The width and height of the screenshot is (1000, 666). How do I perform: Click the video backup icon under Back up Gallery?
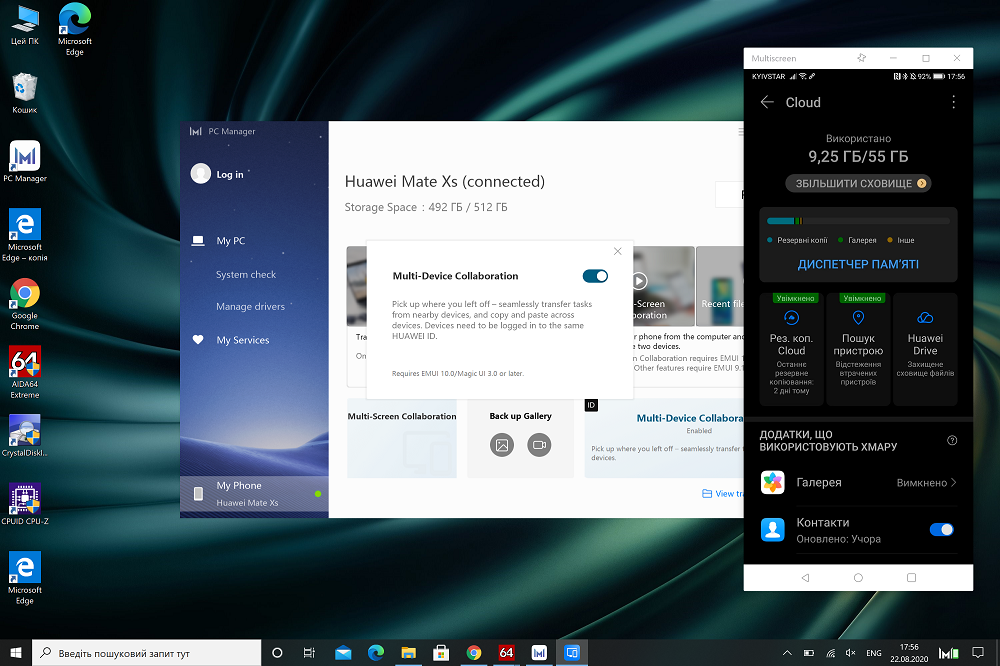pos(539,445)
